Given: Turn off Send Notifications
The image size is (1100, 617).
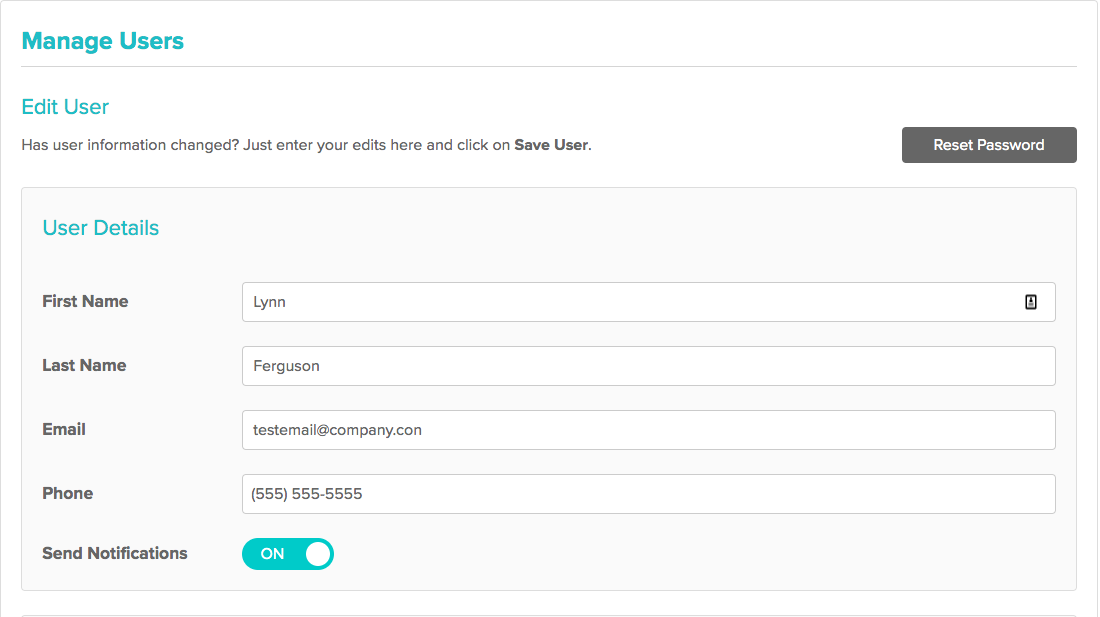Looking at the screenshot, I should pos(288,553).
